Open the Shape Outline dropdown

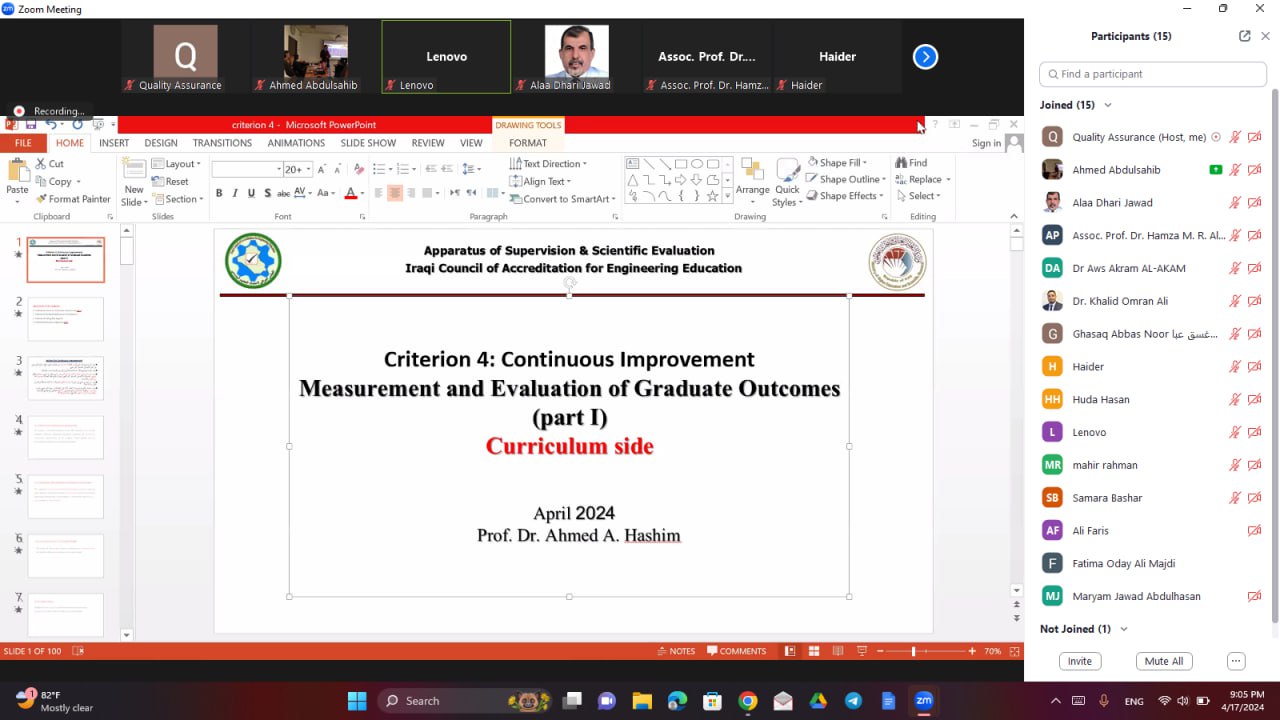(x=844, y=179)
